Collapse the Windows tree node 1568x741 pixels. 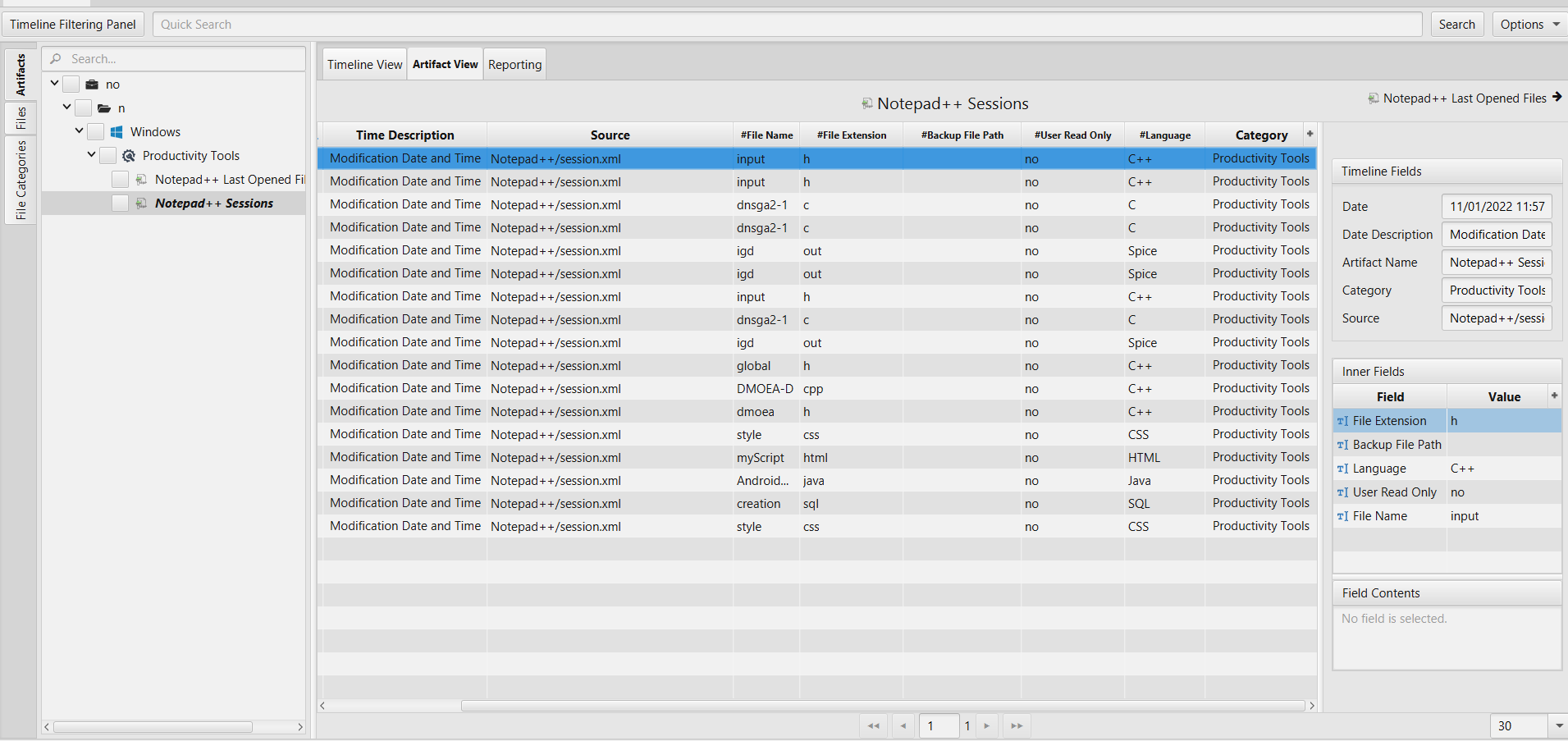pyautogui.click(x=79, y=131)
